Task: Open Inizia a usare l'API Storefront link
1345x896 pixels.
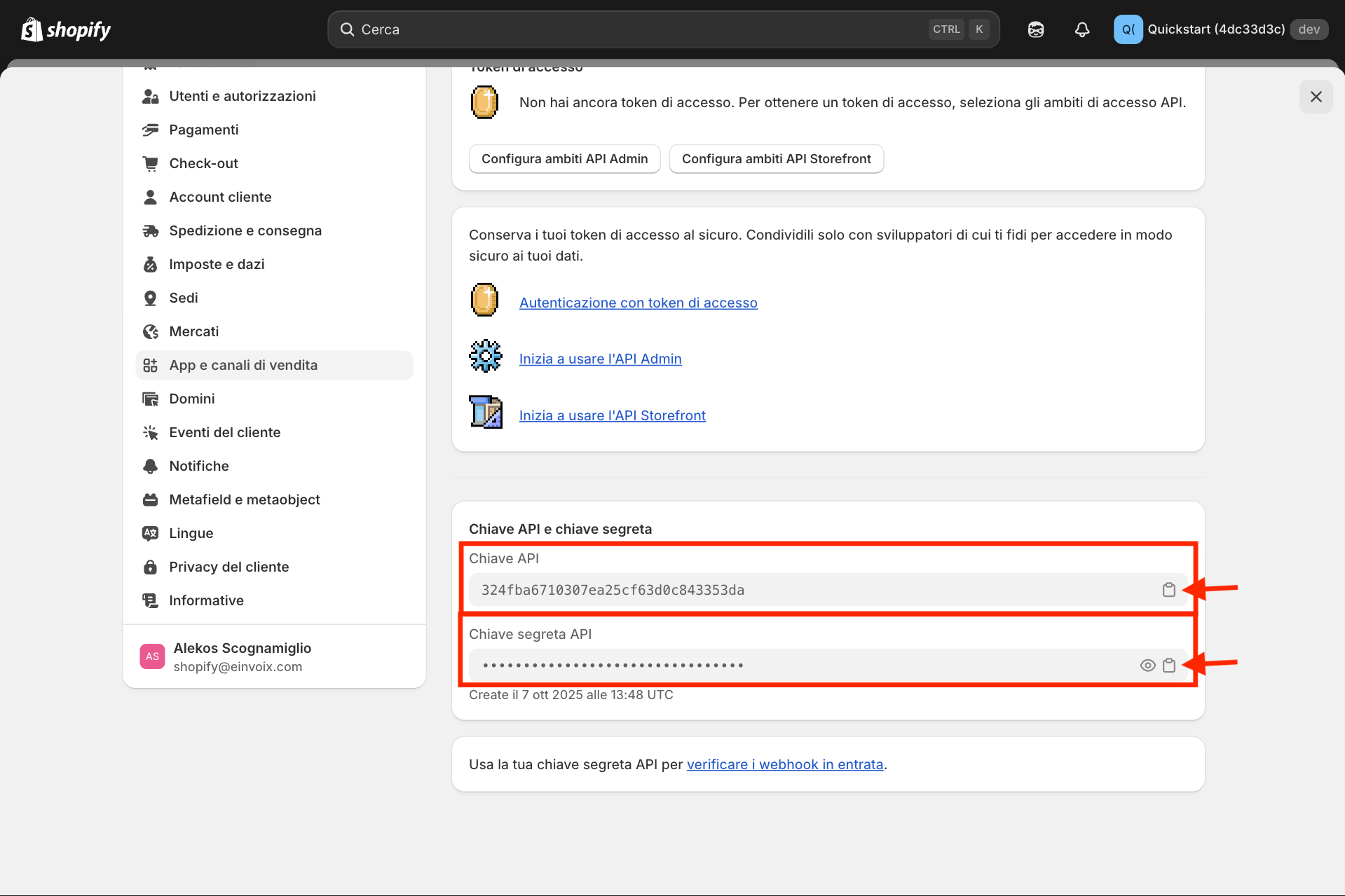Action: pyautogui.click(x=612, y=415)
